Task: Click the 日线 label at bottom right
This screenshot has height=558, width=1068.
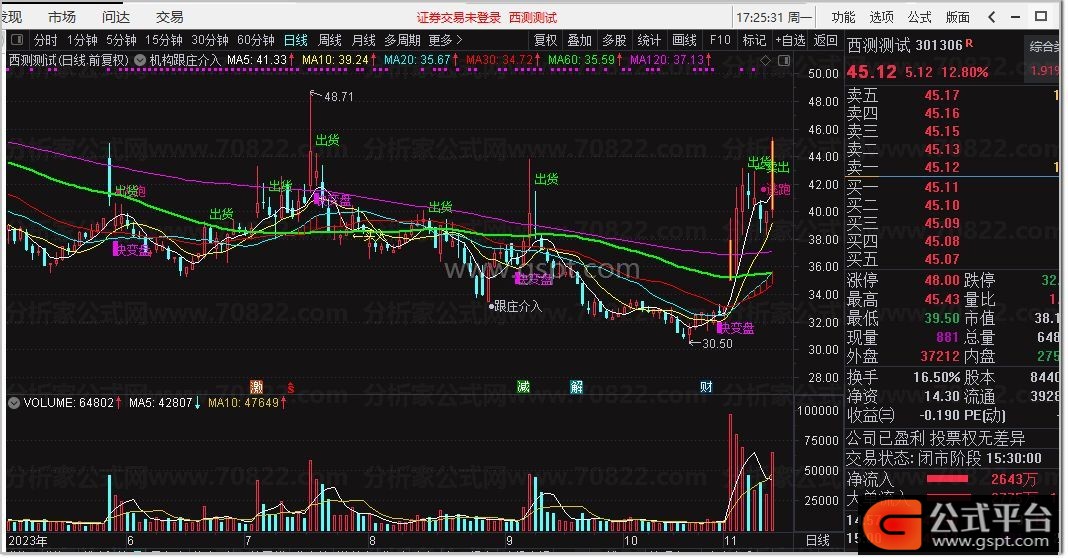Action: coord(817,540)
